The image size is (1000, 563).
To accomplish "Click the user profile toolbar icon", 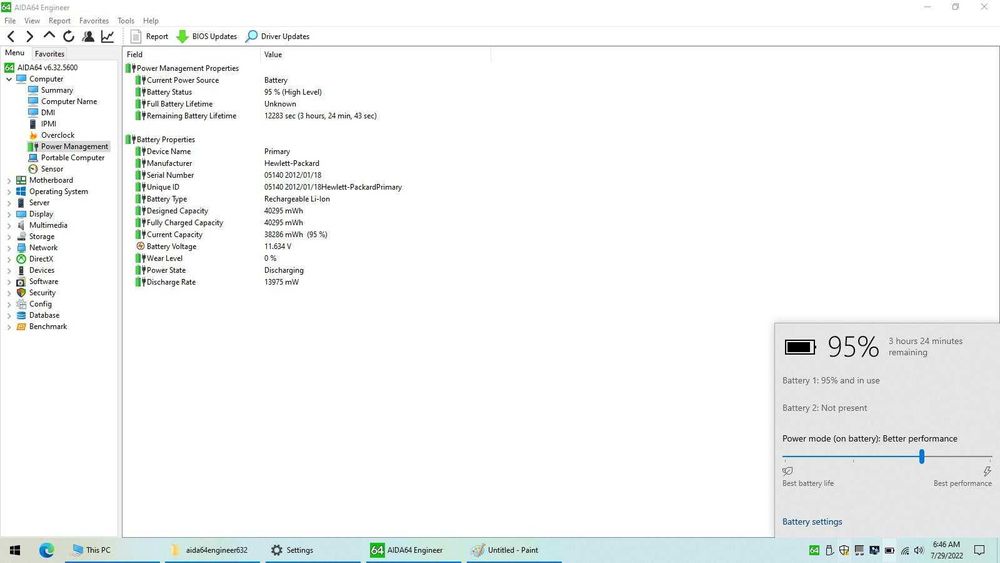I will 88,36.
